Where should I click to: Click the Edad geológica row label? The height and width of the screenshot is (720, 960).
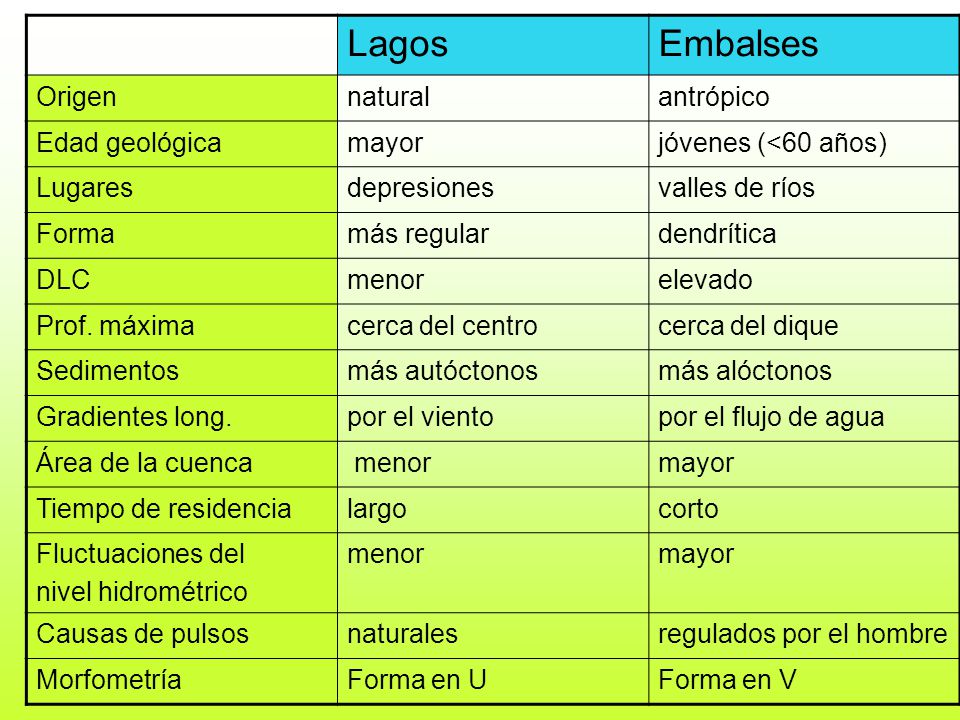(x=182, y=144)
